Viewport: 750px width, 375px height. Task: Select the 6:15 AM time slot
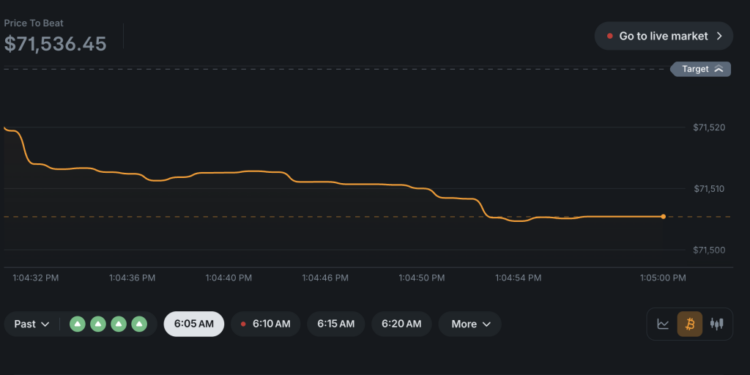tap(336, 324)
